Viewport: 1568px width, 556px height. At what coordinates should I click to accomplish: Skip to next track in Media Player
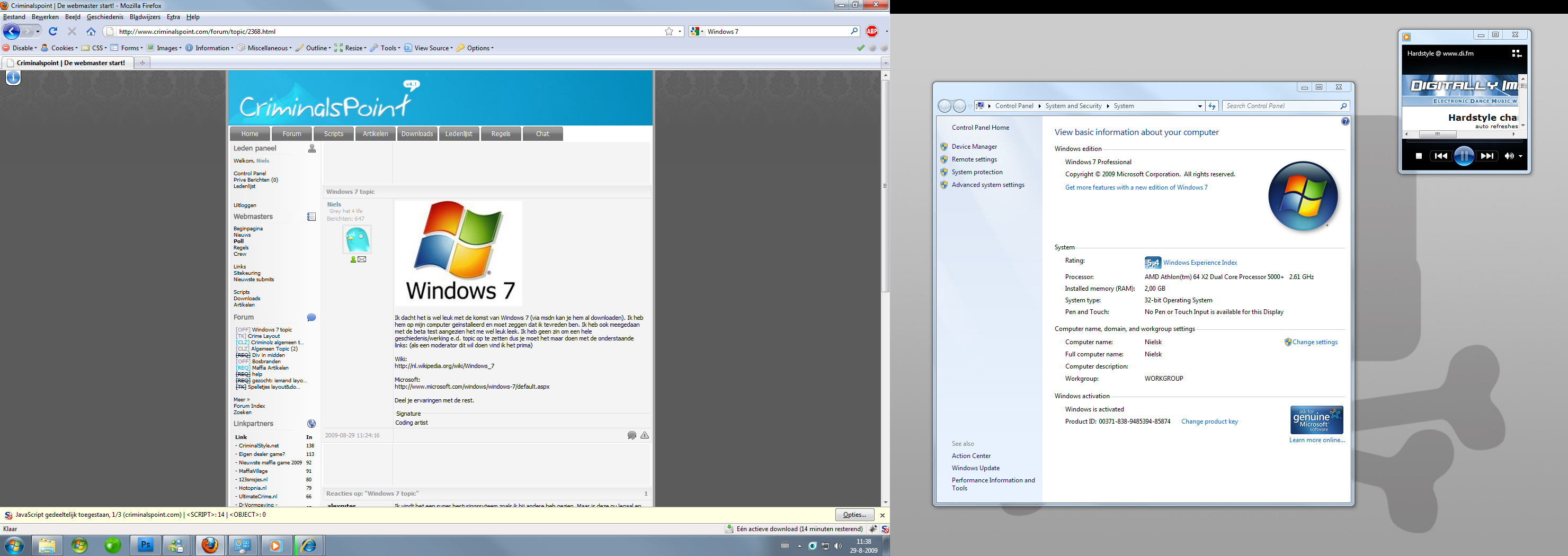1486,156
